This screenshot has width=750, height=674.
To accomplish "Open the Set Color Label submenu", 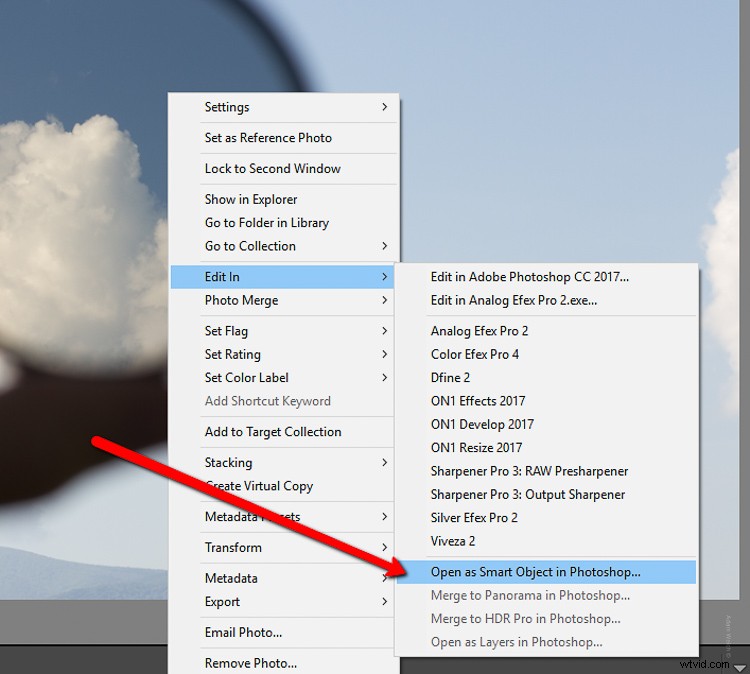I will click(x=282, y=377).
